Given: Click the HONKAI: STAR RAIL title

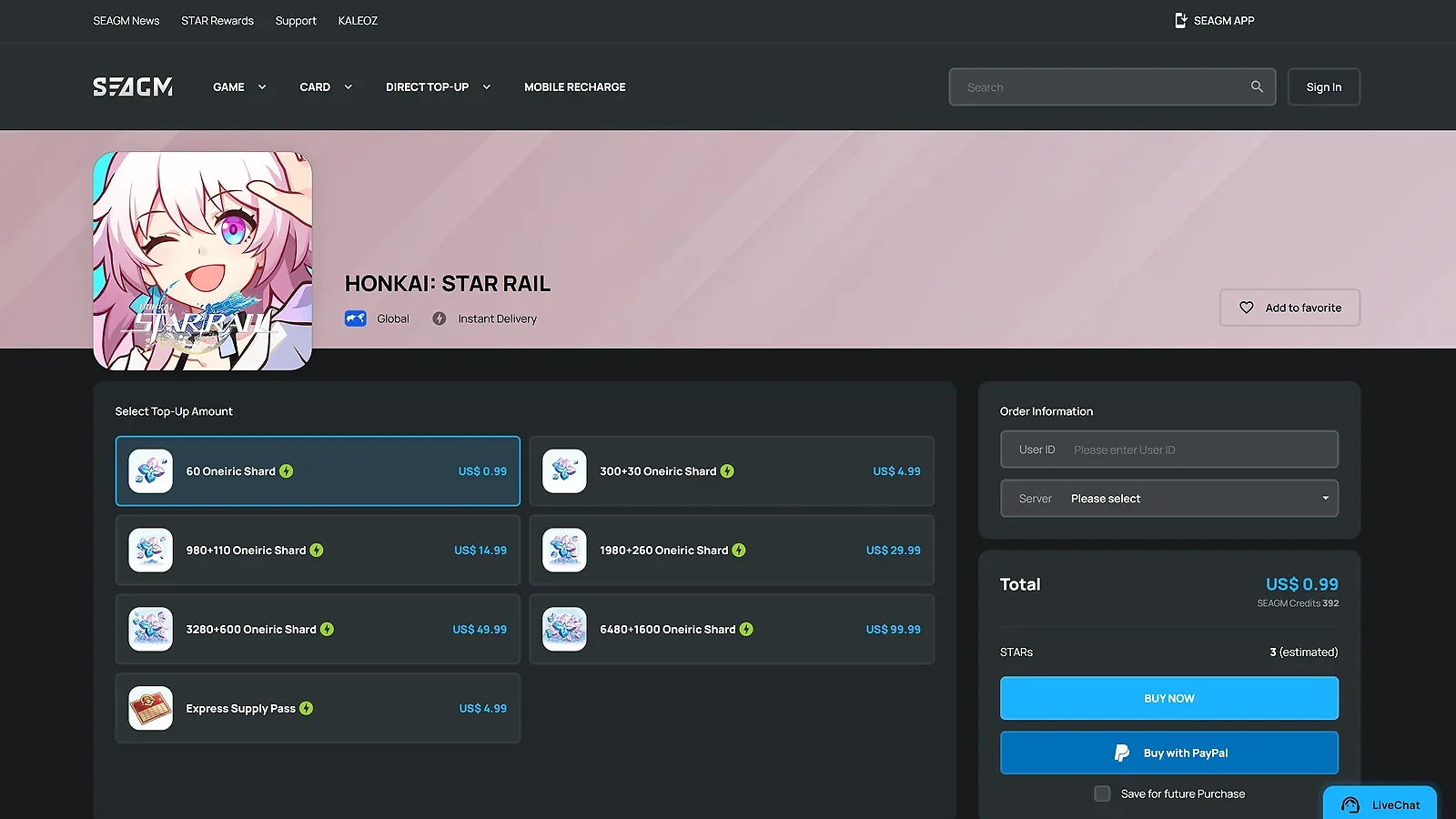Looking at the screenshot, I should (448, 284).
